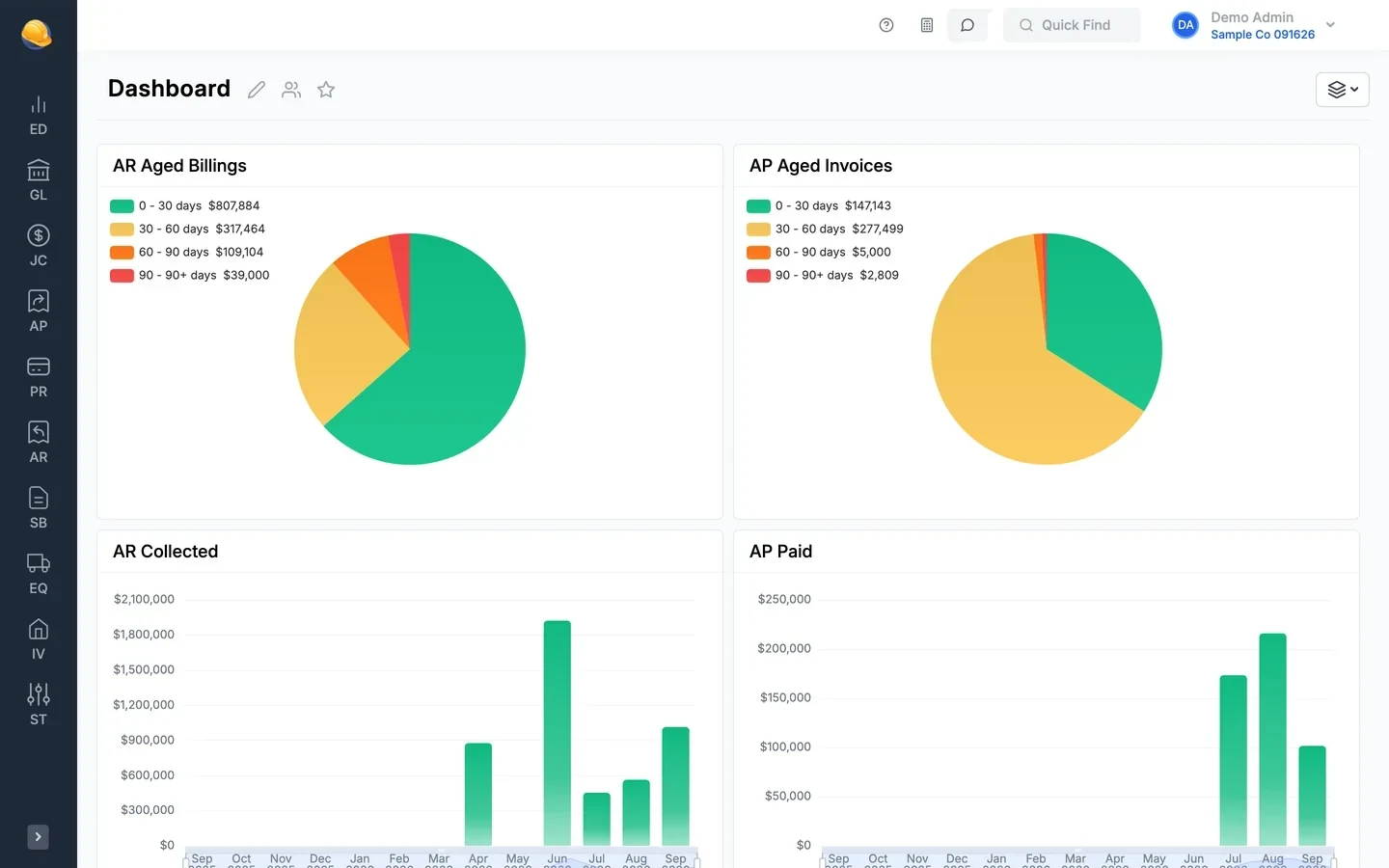The height and width of the screenshot is (868, 1389).
Task: Click the tallest Jun bar in AR Collected
Action: tap(558, 733)
